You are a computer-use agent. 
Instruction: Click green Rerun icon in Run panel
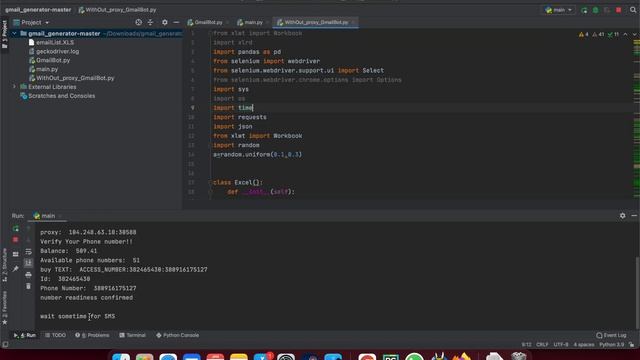(x=16, y=229)
